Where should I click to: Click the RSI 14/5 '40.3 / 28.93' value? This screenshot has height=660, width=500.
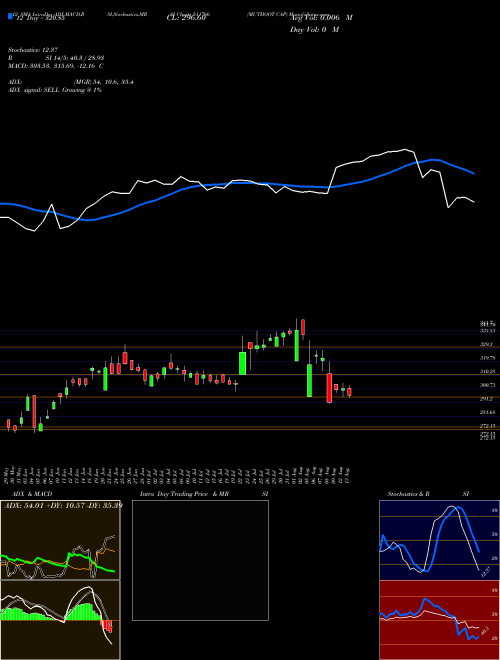[x=85, y=58]
